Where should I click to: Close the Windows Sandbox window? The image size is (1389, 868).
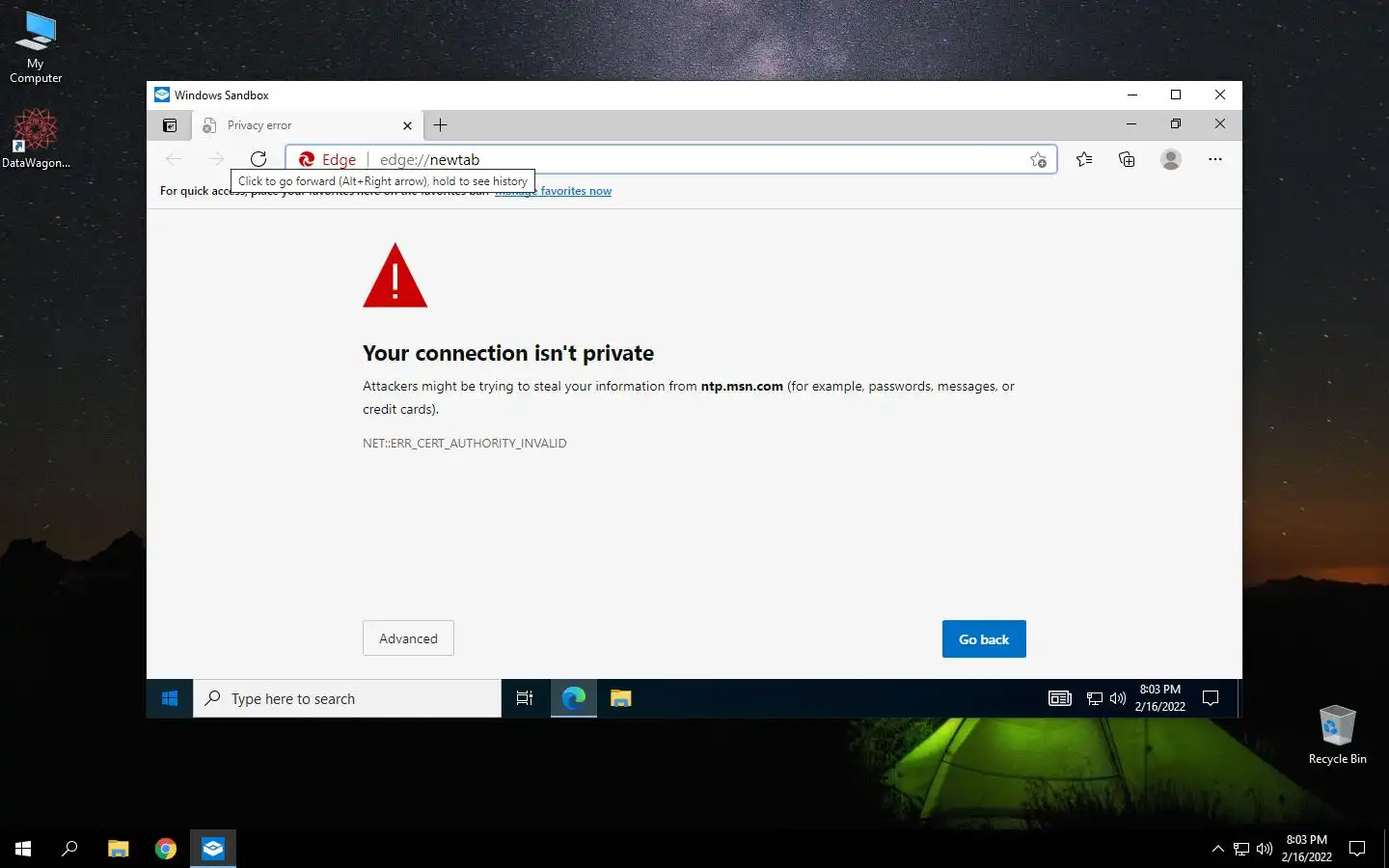click(1220, 95)
